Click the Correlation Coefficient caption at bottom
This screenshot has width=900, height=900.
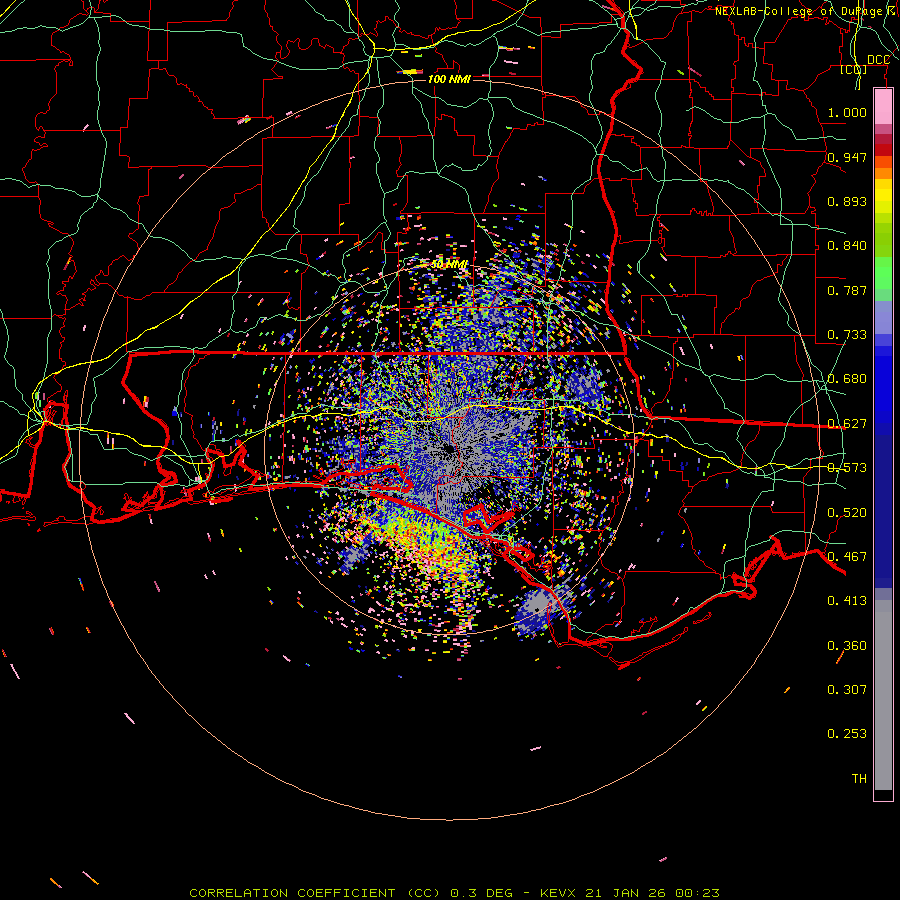click(454, 893)
